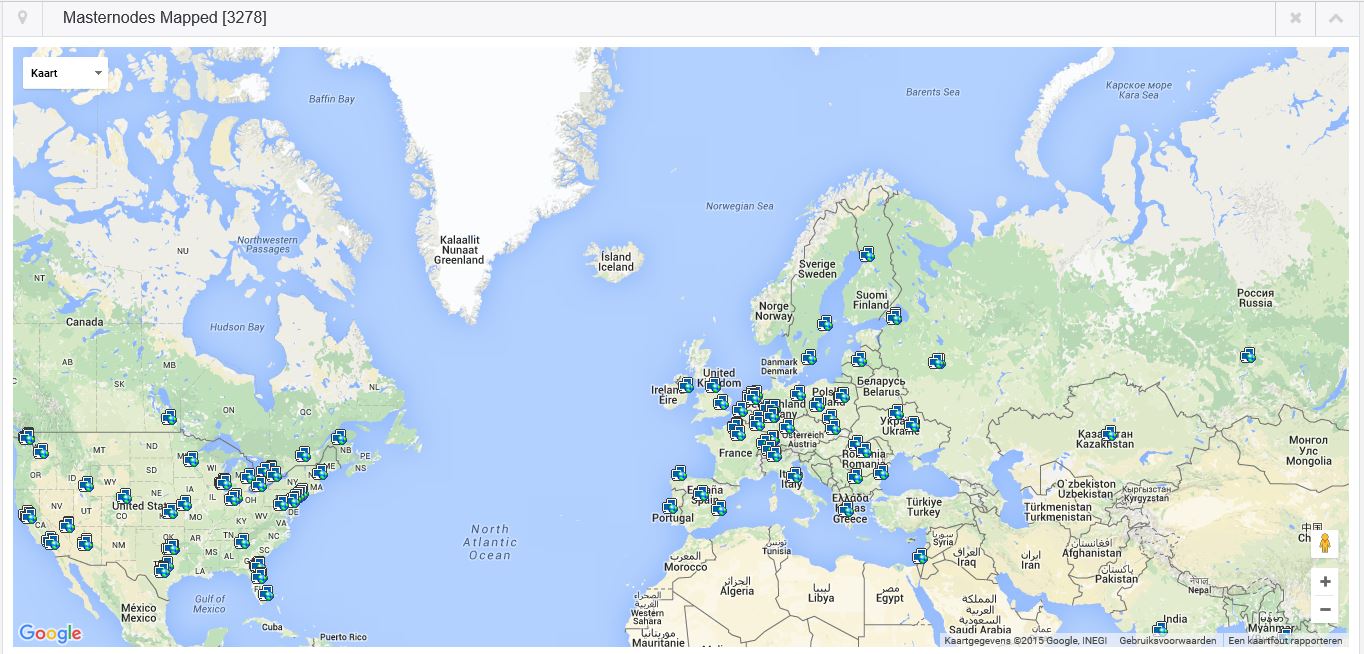Image resolution: width=1364 pixels, height=654 pixels.
Task: Click the masternode marker in Minnesota
Action: point(190,459)
